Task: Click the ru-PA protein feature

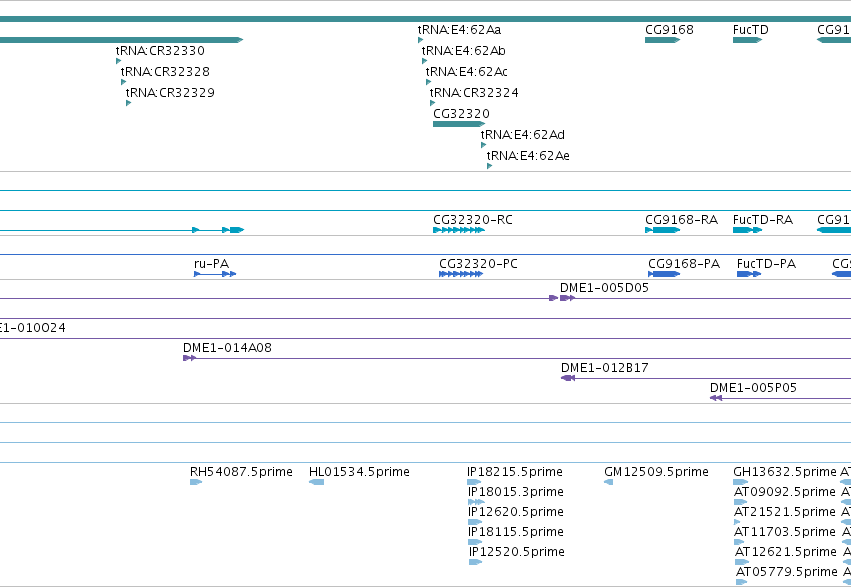Action: 215,274
